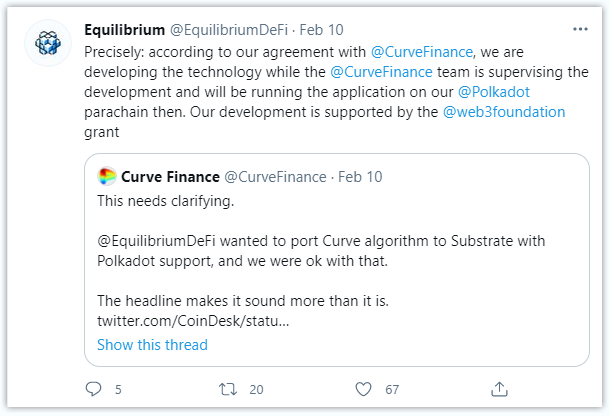Click the @CurveFinance handle in quoted tweet
This screenshot has width=610, height=416.
[x=276, y=177]
